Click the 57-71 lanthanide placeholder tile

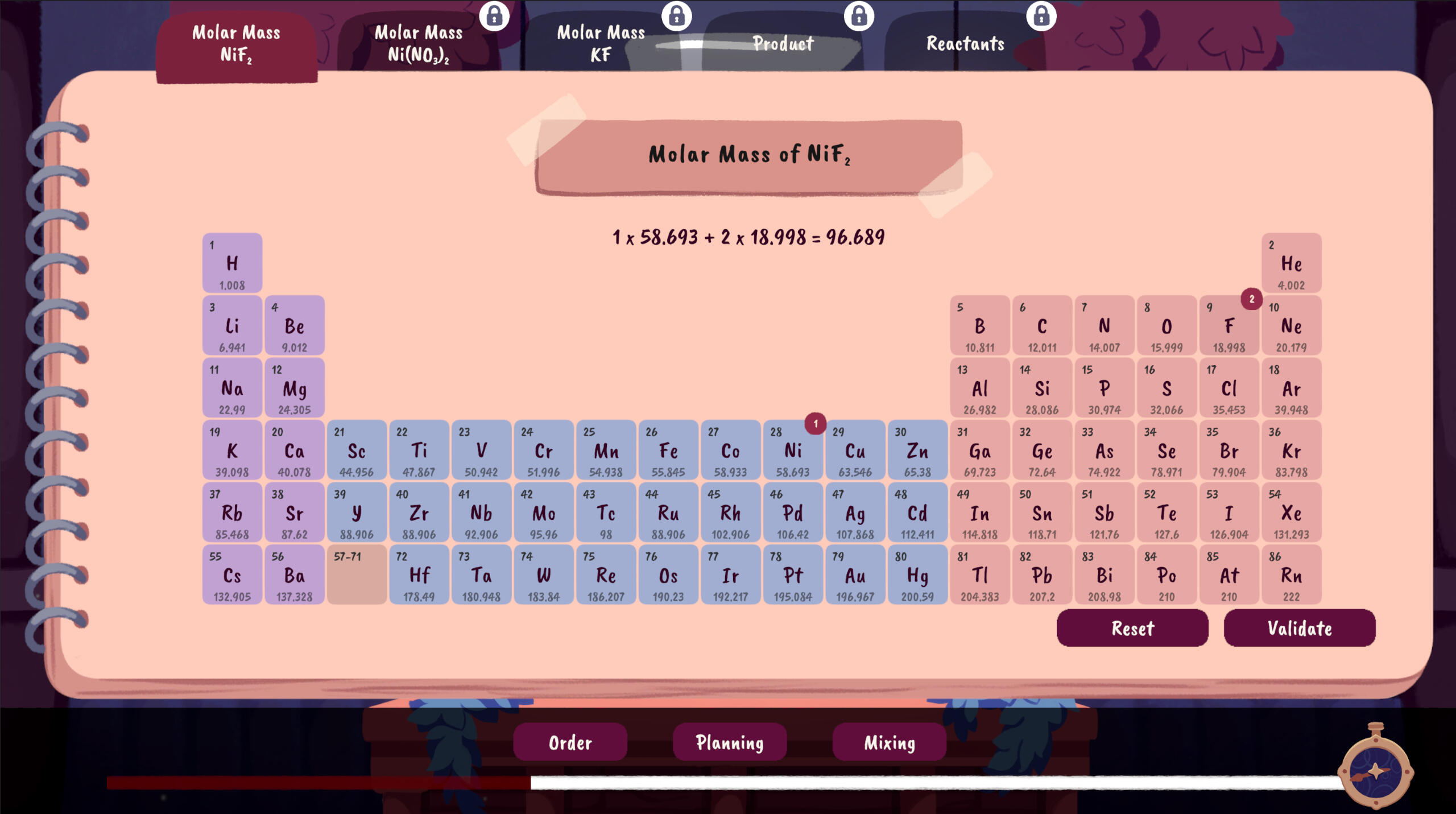tap(357, 575)
